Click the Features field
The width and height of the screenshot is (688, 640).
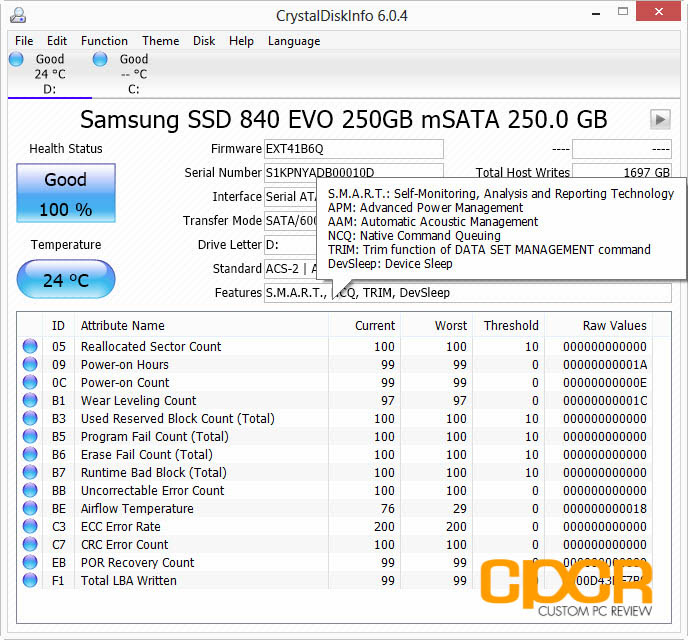pos(467,293)
